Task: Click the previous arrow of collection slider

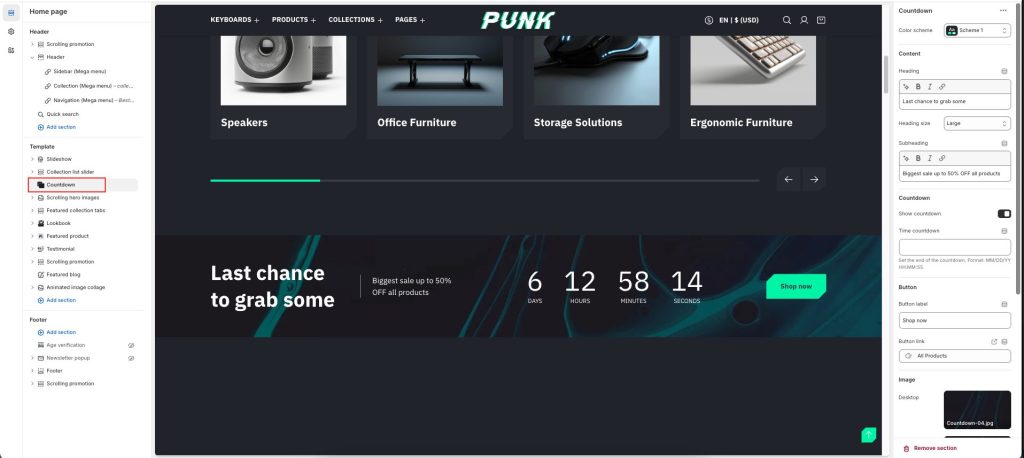Action: [x=788, y=180]
